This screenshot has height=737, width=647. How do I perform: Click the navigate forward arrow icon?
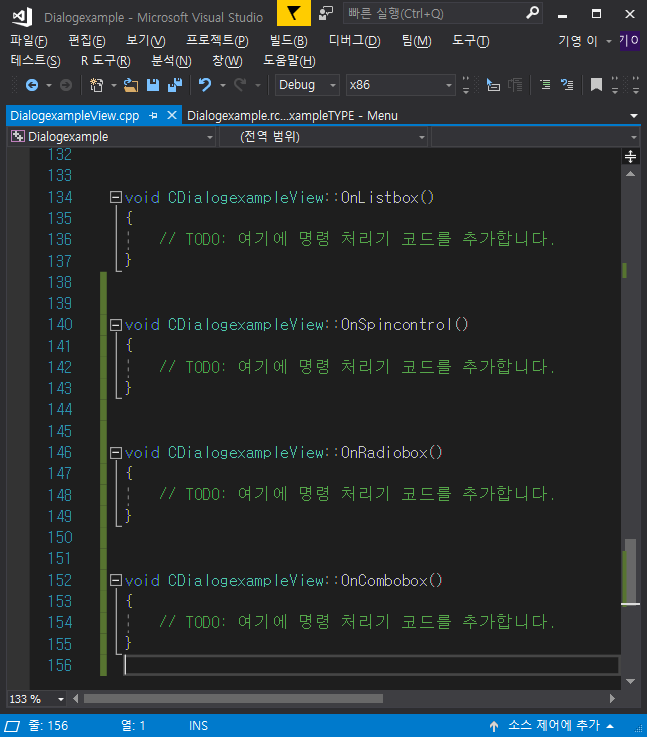[66, 85]
